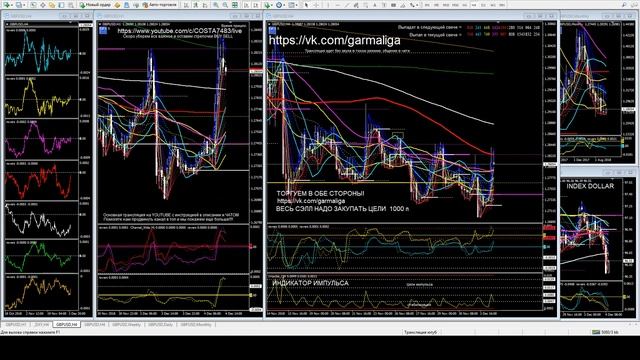Tile the chart windows
Viewport: 640px width, 360px height.
tap(235, 5)
